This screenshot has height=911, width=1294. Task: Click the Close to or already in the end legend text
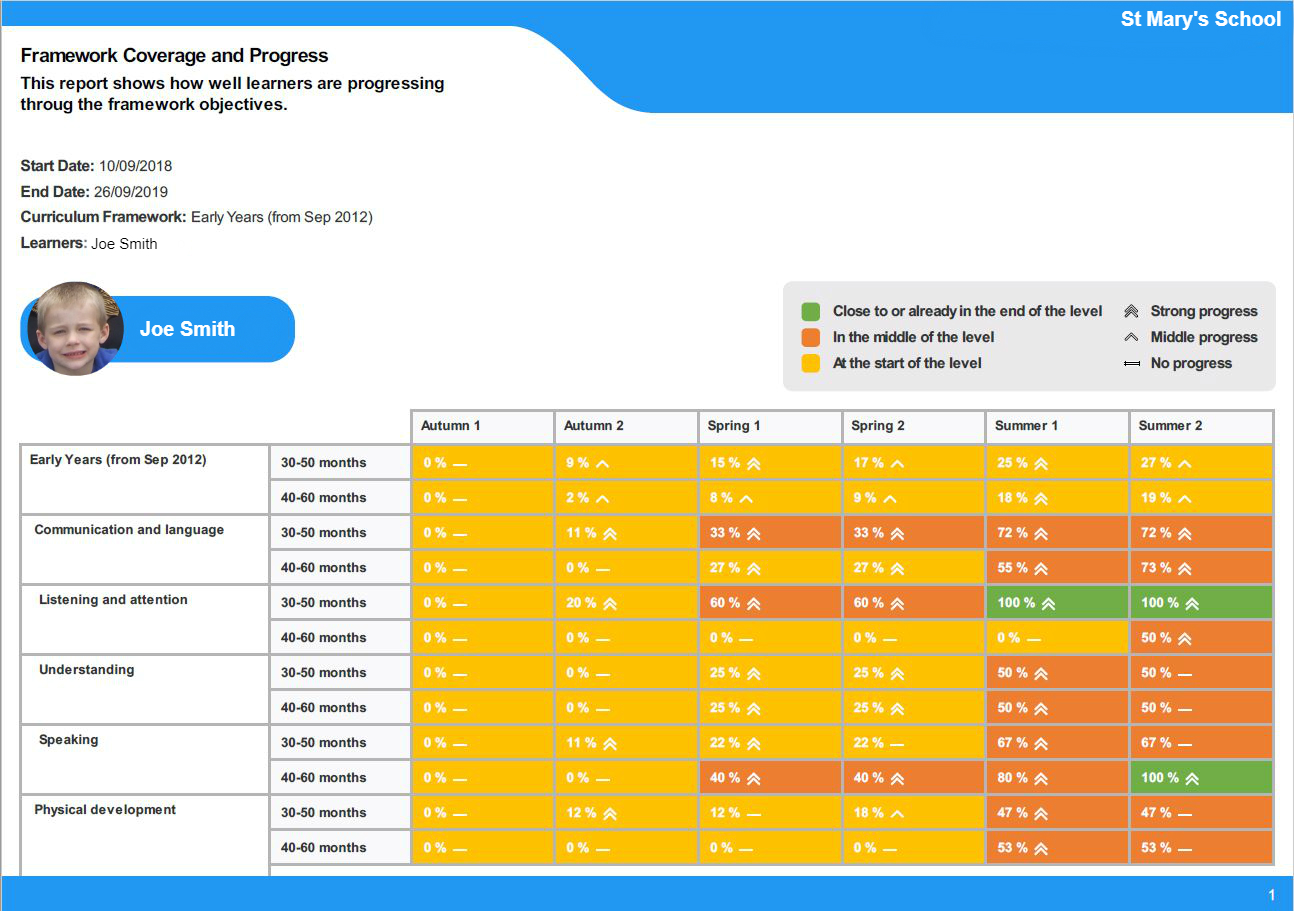(968, 311)
